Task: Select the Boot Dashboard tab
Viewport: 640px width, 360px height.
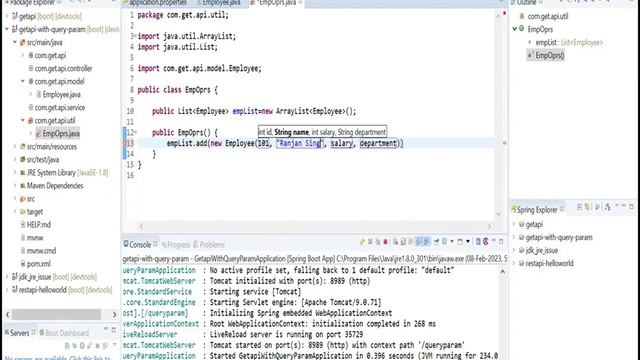Action: click(64, 333)
